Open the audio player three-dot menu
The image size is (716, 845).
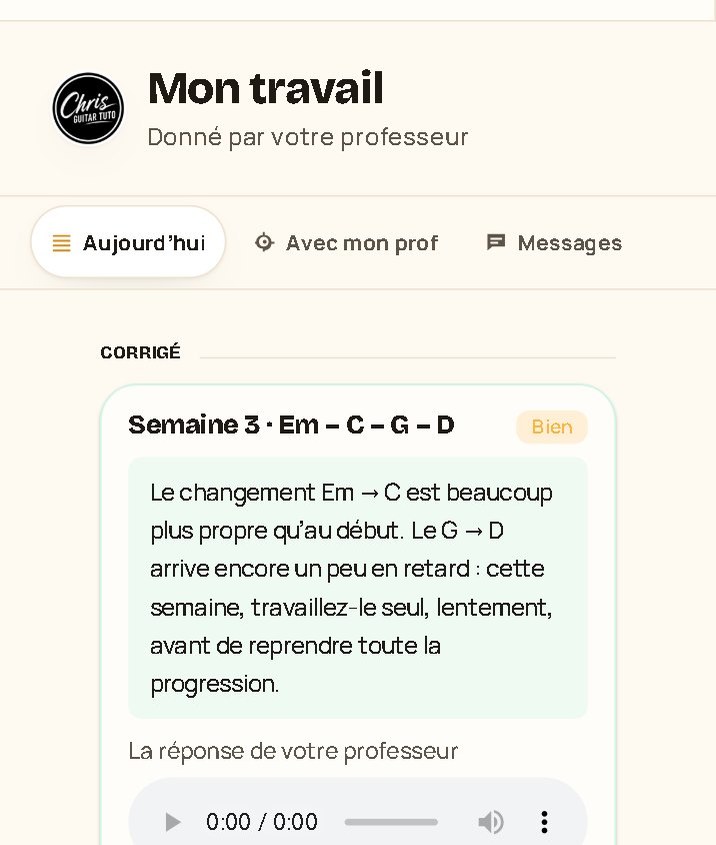click(544, 822)
